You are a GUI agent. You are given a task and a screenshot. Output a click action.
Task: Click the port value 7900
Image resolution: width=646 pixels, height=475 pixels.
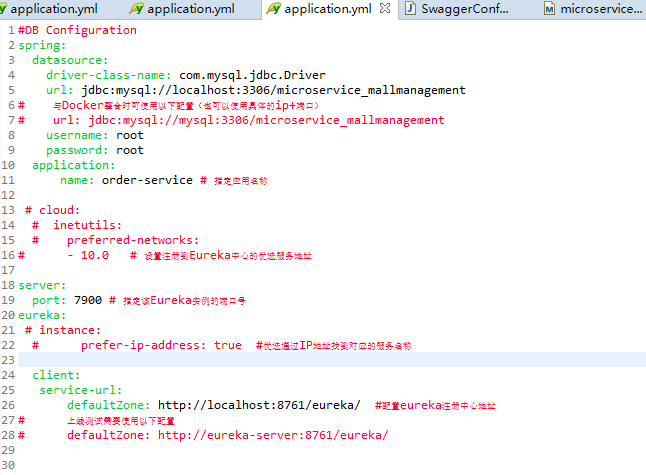click(88, 300)
